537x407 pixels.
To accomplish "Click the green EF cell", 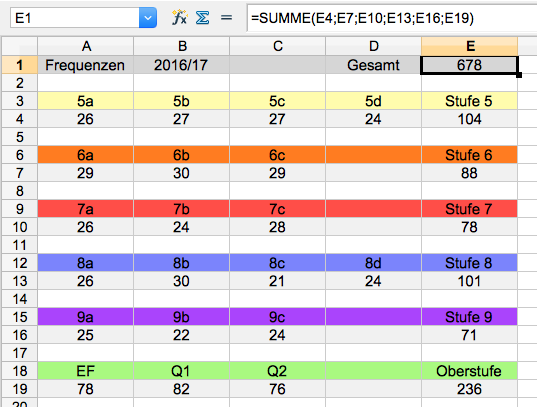I will click(86, 371).
